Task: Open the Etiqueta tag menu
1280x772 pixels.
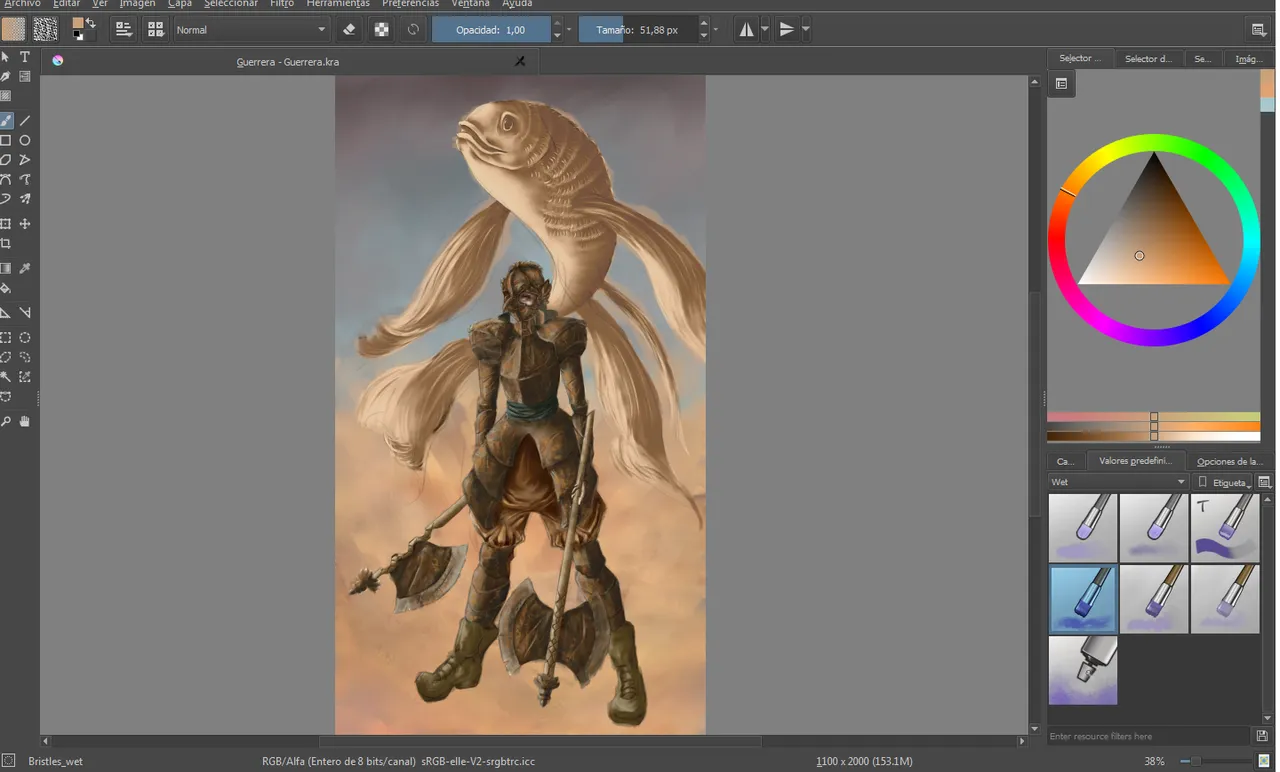Action: pos(1224,482)
